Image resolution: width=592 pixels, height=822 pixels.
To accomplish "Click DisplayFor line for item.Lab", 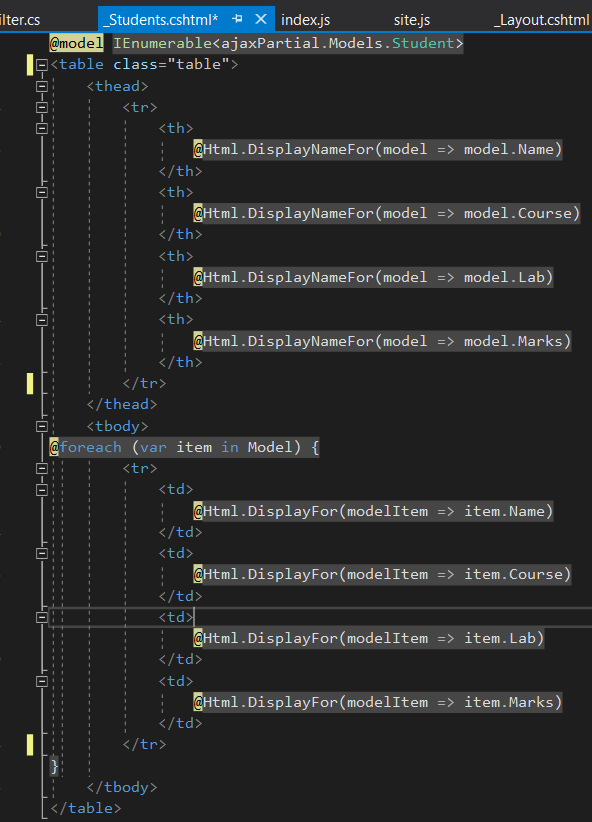I will [x=369, y=639].
